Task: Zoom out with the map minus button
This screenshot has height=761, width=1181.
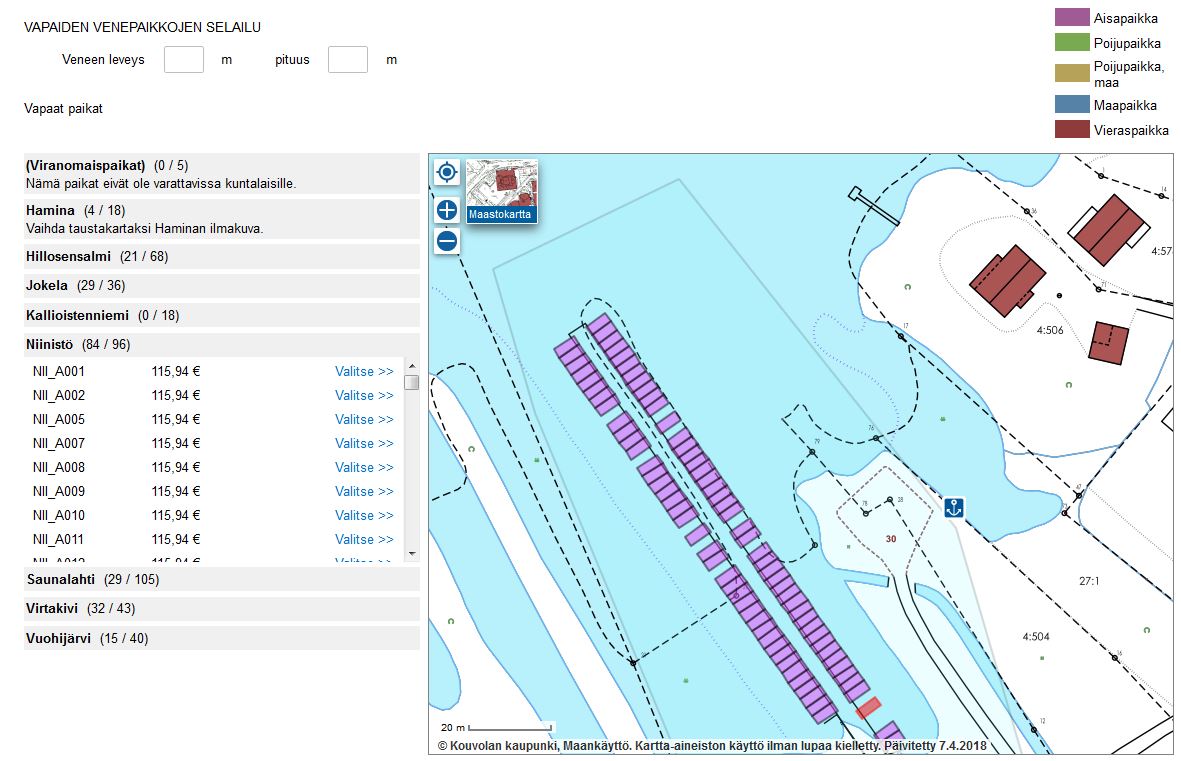Action: point(447,241)
